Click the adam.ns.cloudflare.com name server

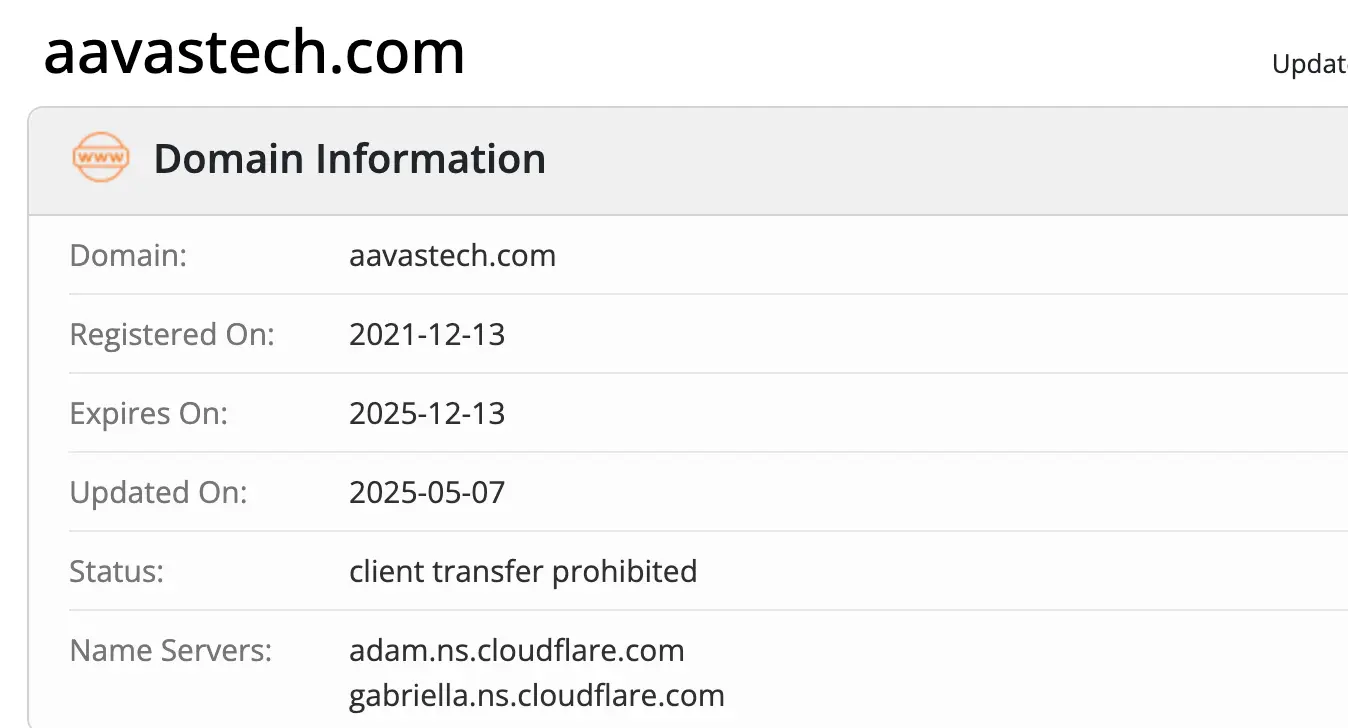click(x=516, y=650)
